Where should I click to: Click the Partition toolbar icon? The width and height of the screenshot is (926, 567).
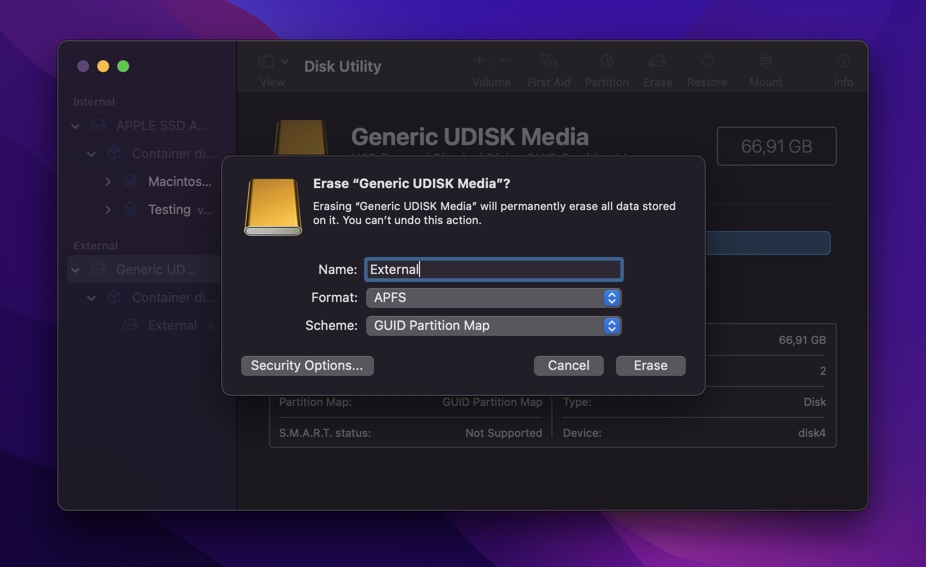(x=607, y=61)
